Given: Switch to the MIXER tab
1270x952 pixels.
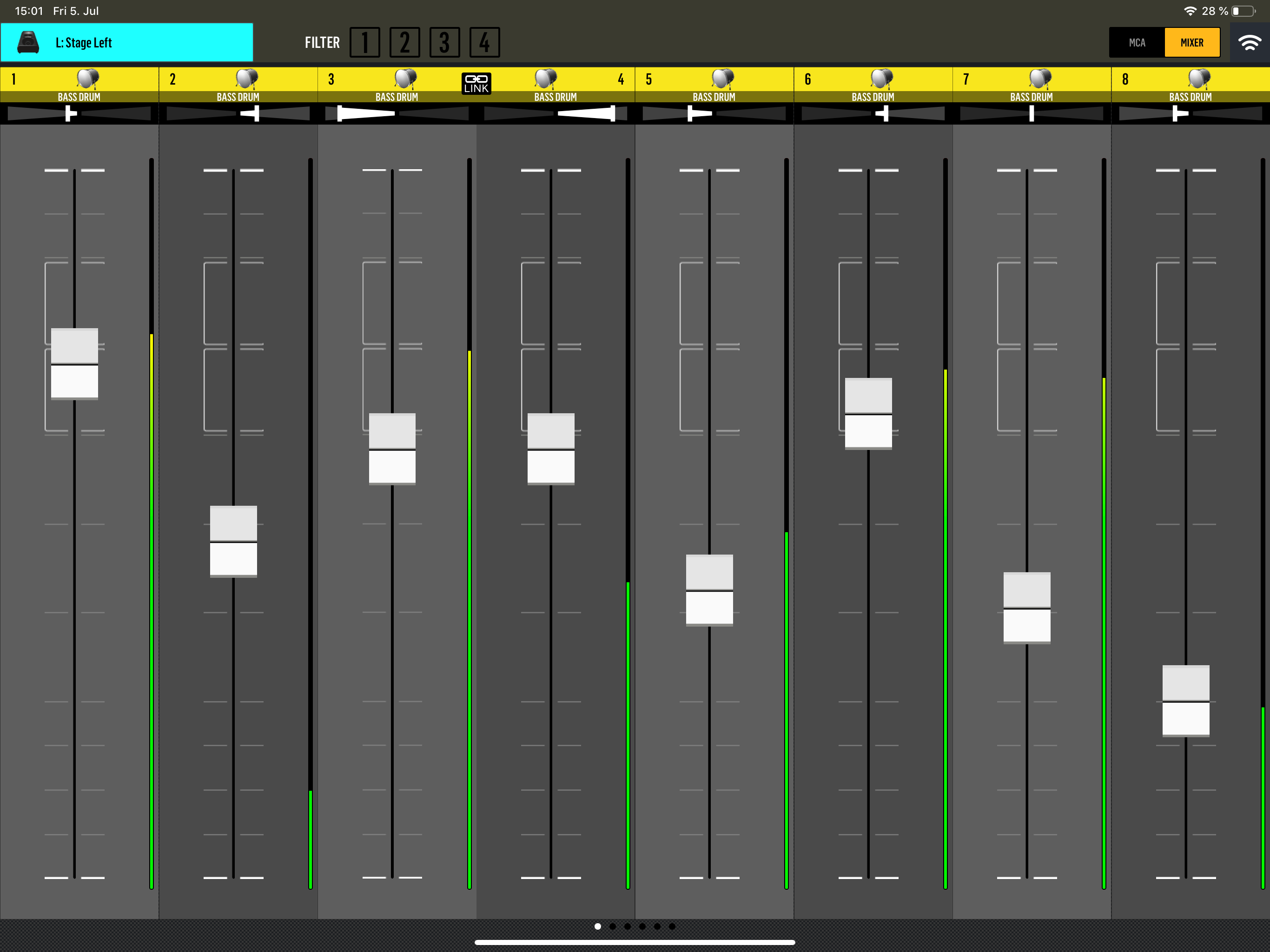Looking at the screenshot, I should point(1192,42).
